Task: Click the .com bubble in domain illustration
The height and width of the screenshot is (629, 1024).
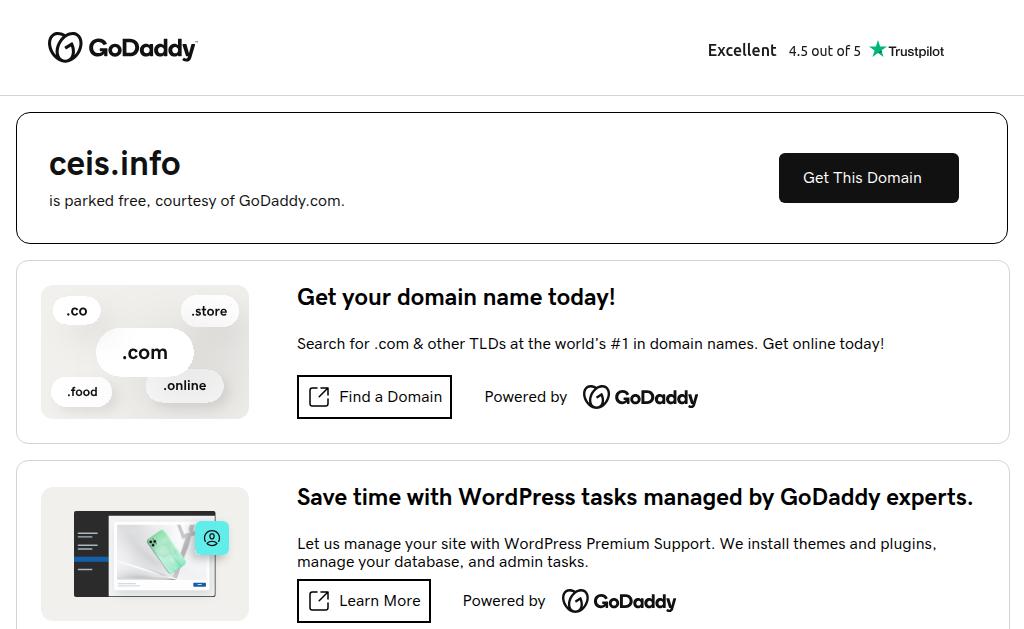Action: click(x=145, y=353)
